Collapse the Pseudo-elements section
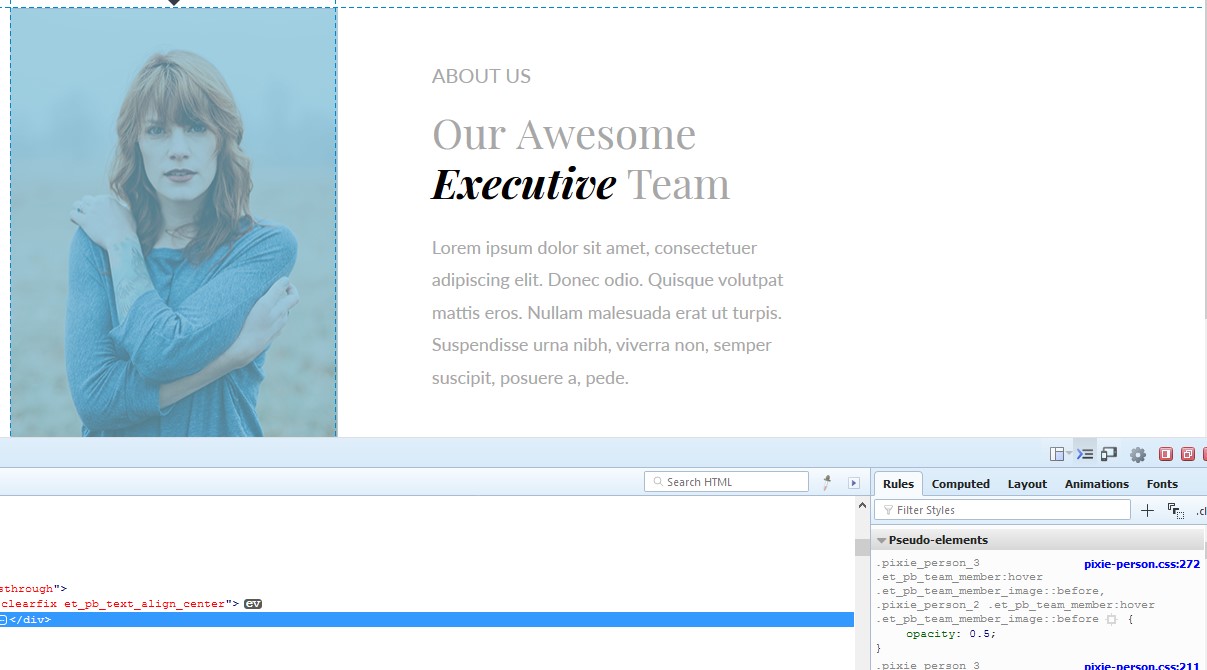The height and width of the screenshot is (670, 1207). point(882,540)
